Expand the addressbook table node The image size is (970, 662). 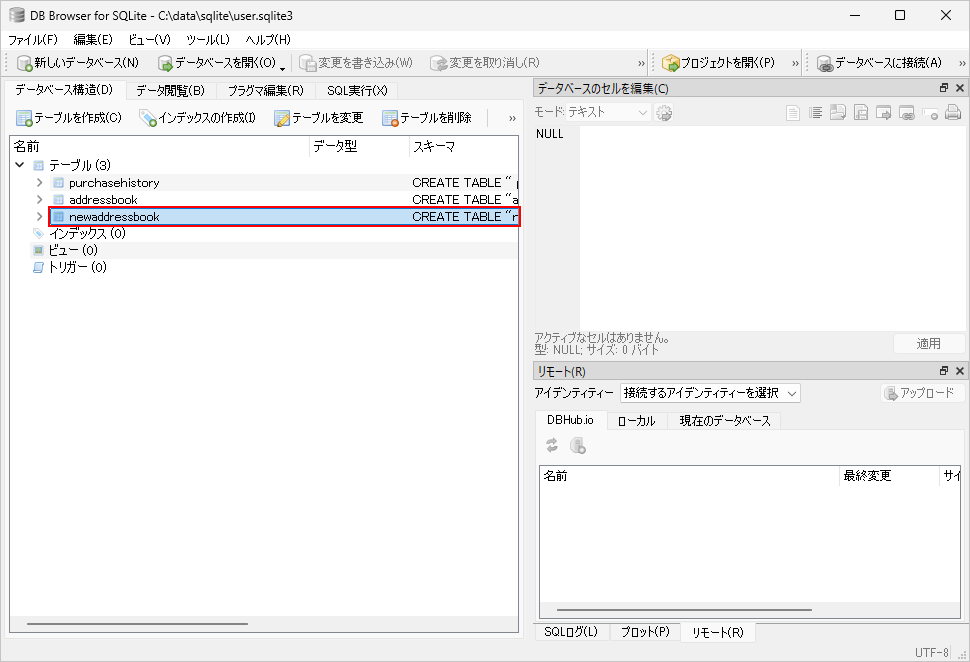[x=39, y=200]
